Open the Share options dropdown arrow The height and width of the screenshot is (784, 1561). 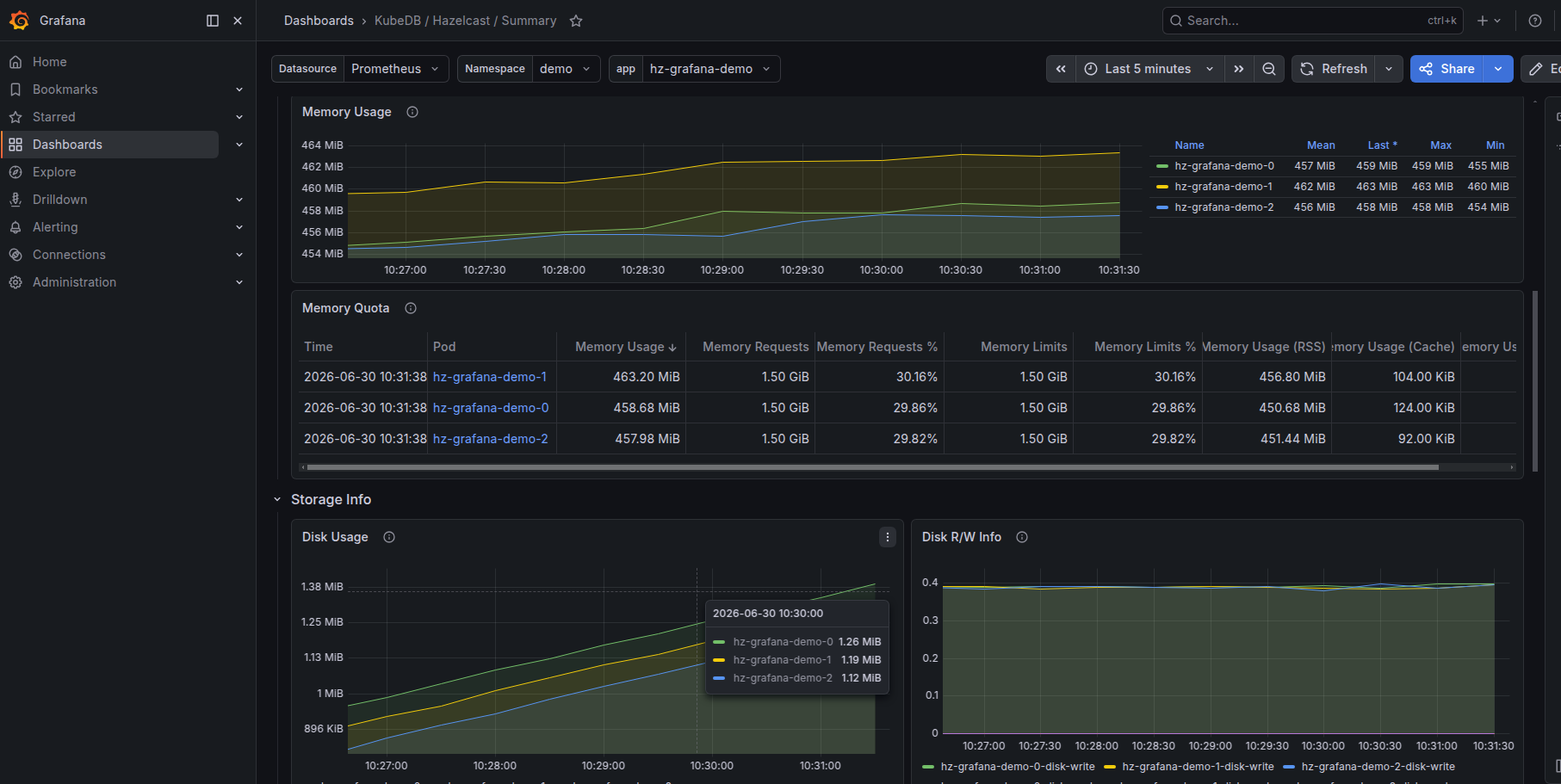click(1498, 69)
